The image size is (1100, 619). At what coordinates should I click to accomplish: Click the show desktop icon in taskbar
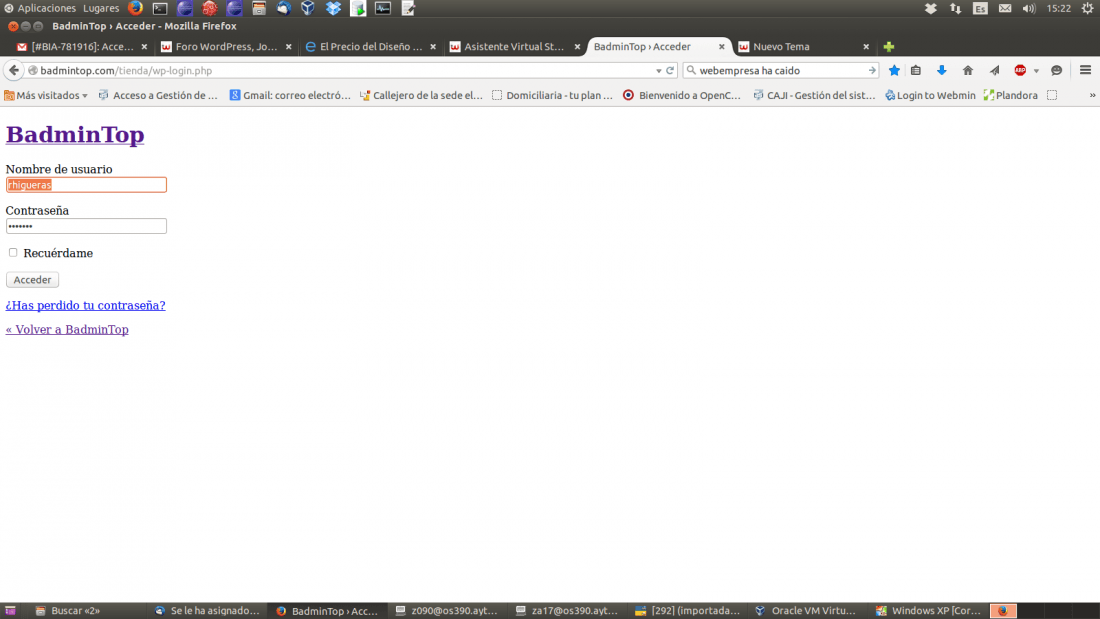(x=10, y=611)
